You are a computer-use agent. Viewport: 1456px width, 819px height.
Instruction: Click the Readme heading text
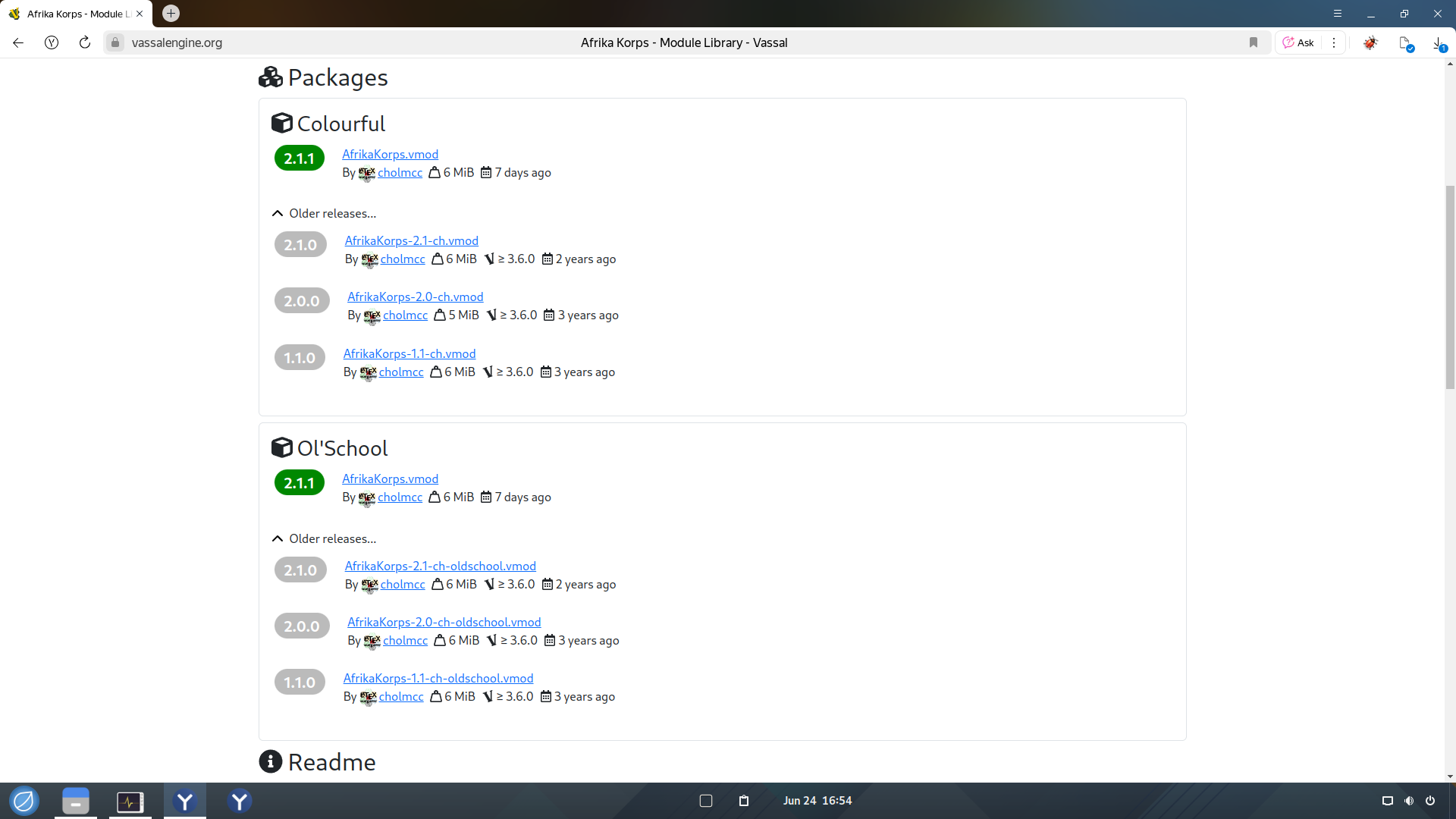[332, 762]
